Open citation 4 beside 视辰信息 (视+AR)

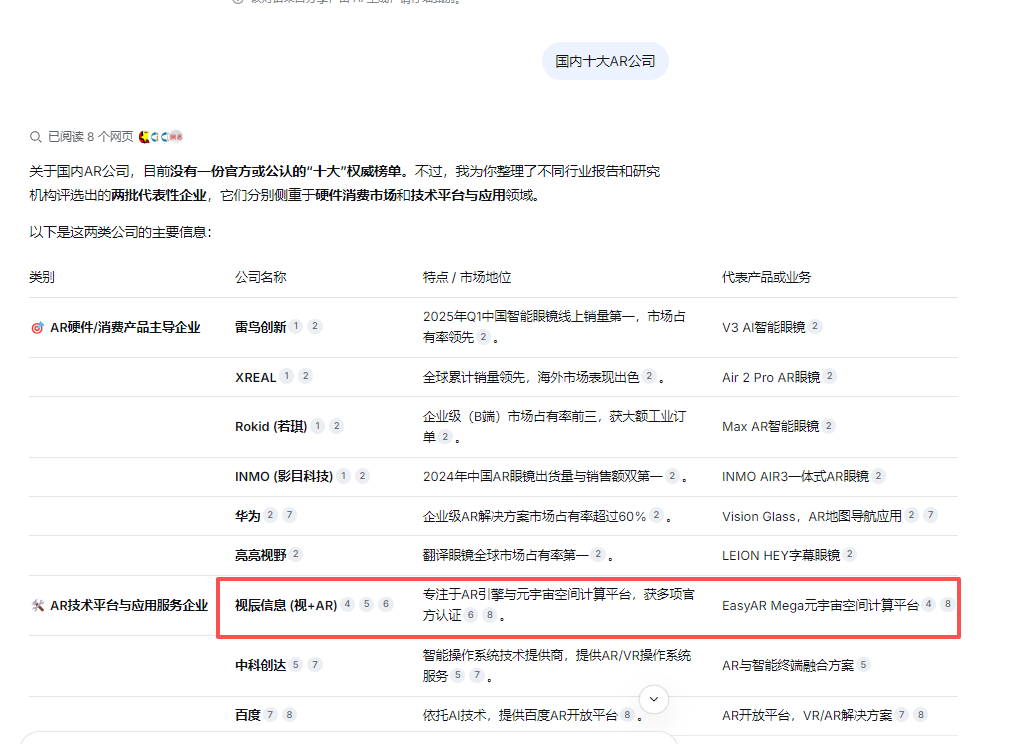(x=348, y=604)
